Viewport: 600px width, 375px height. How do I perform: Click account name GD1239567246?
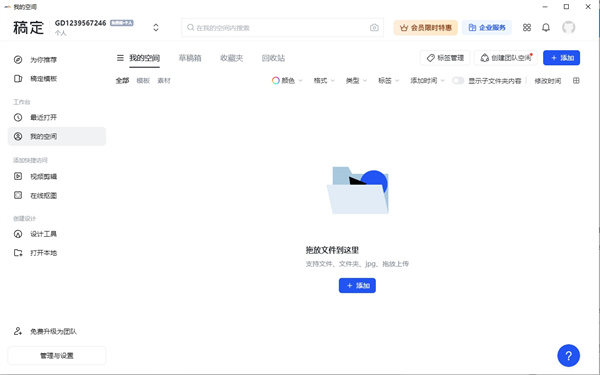(80, 23)
